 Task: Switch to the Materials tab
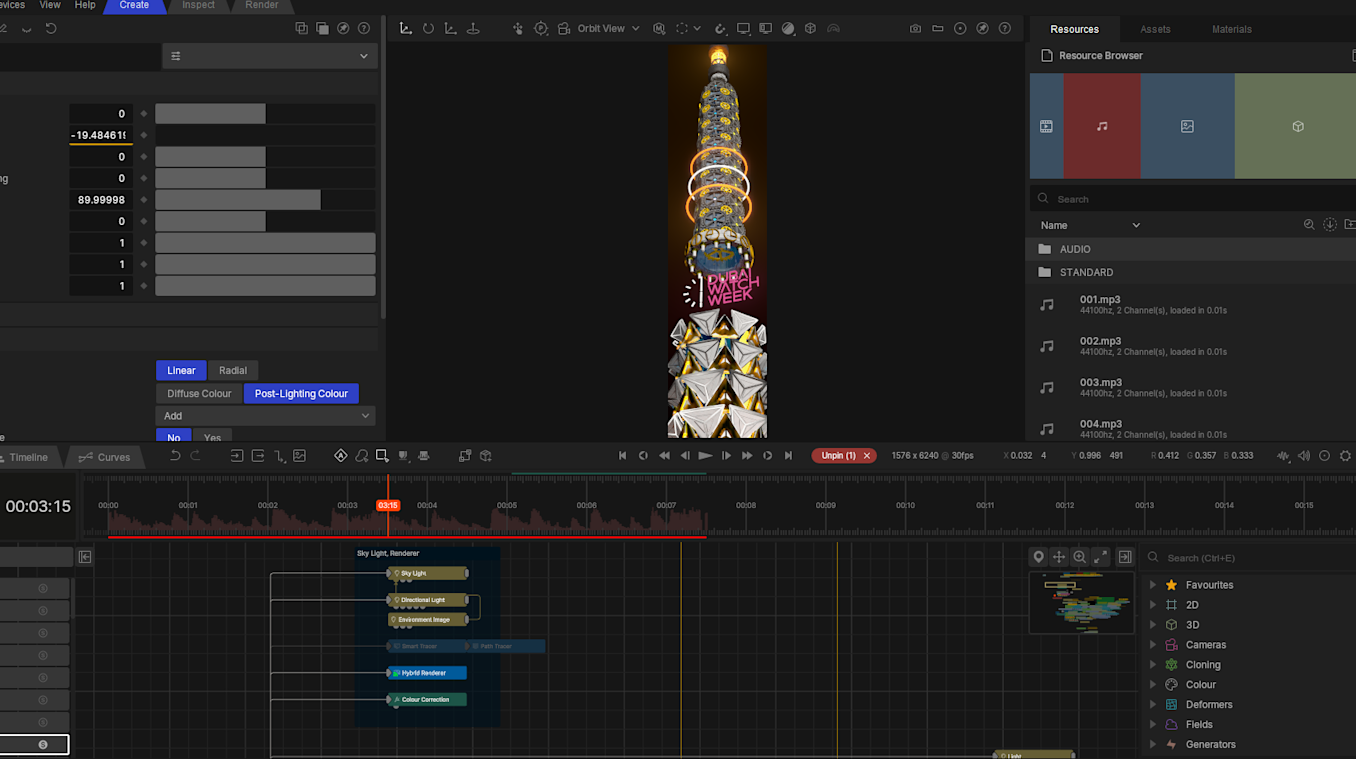coord(1231,29)
